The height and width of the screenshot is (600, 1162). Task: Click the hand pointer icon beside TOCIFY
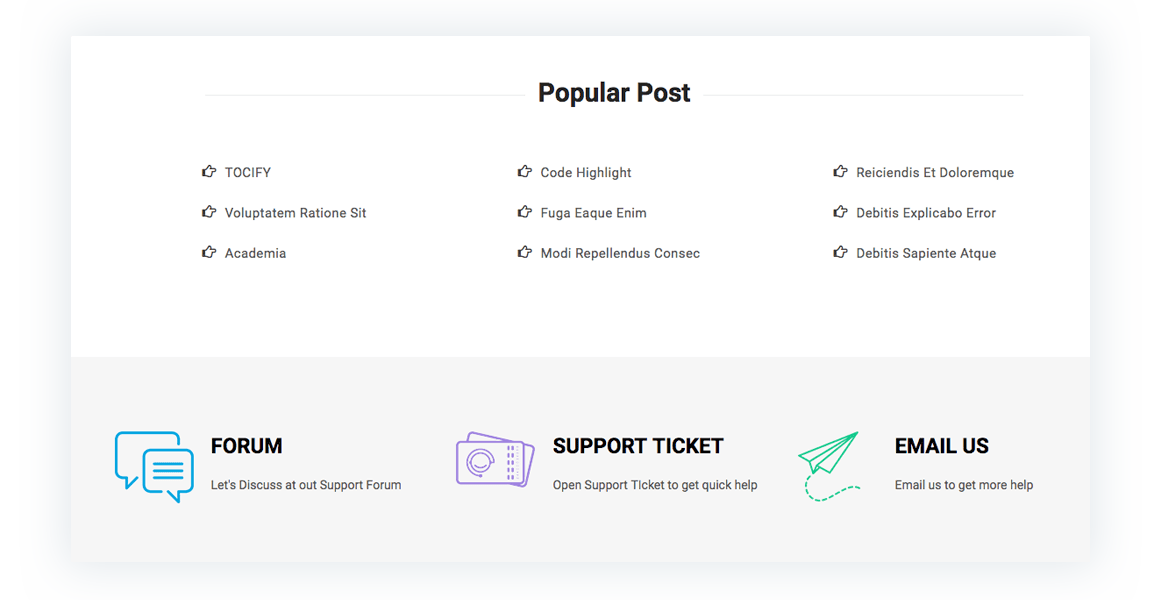coord(209,171)
